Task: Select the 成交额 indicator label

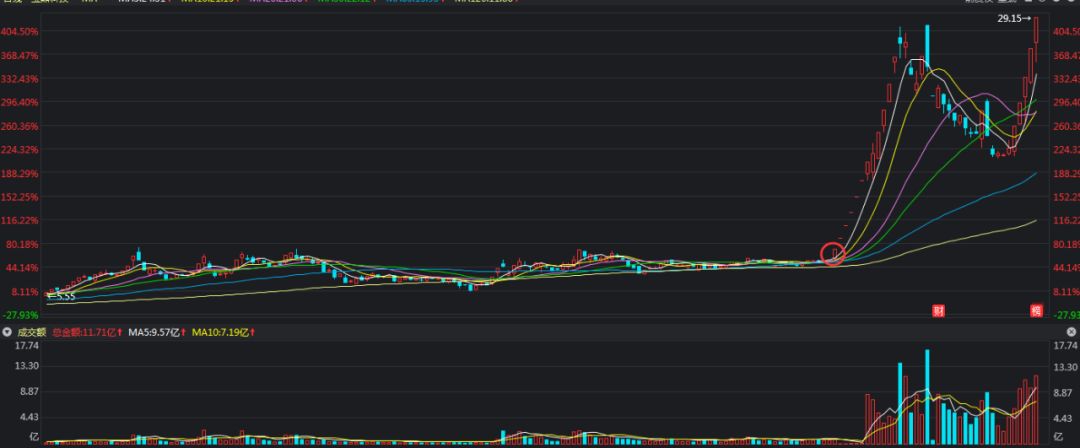Action: coord(32,332)
